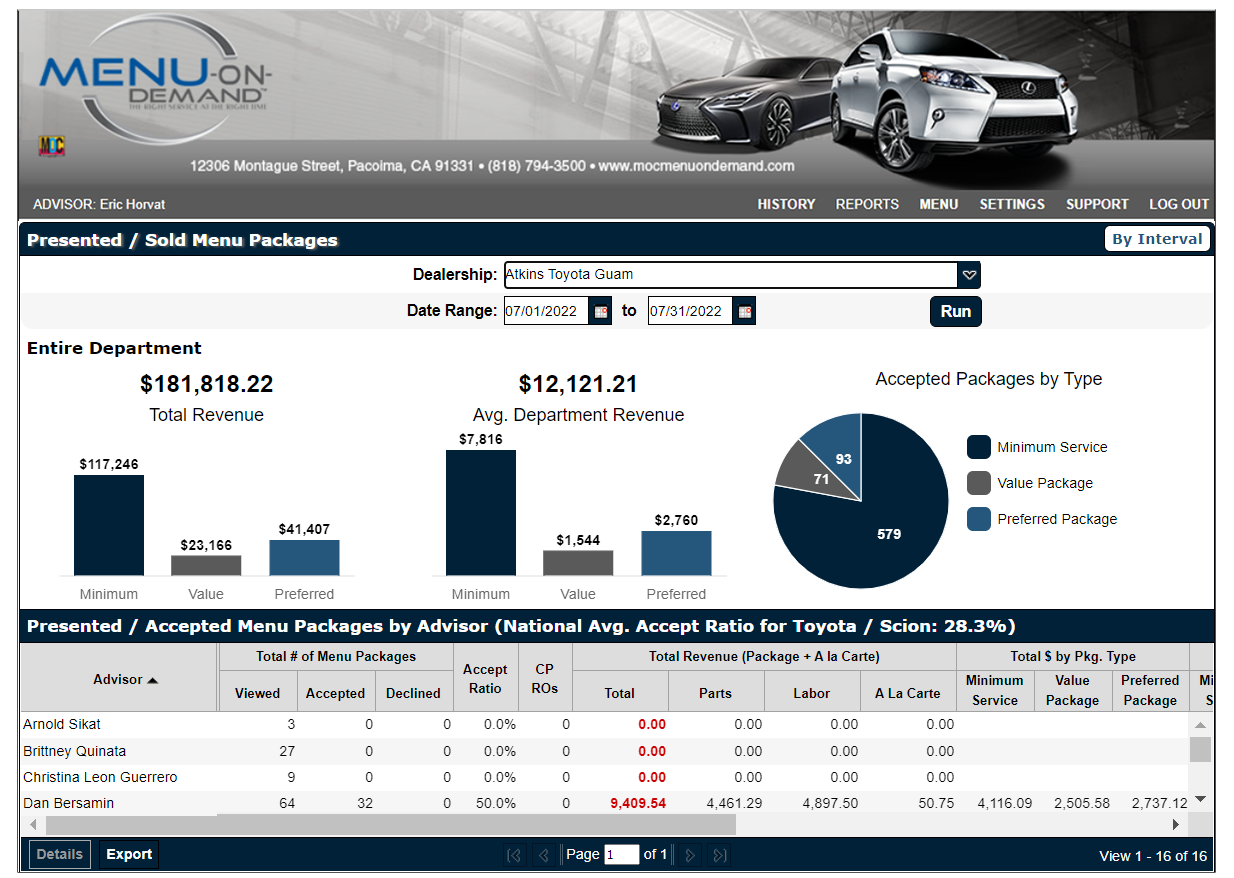This screenshot has height=878, width=1234.
Task: Go to first page pager icon
Action: coord(514,855)
